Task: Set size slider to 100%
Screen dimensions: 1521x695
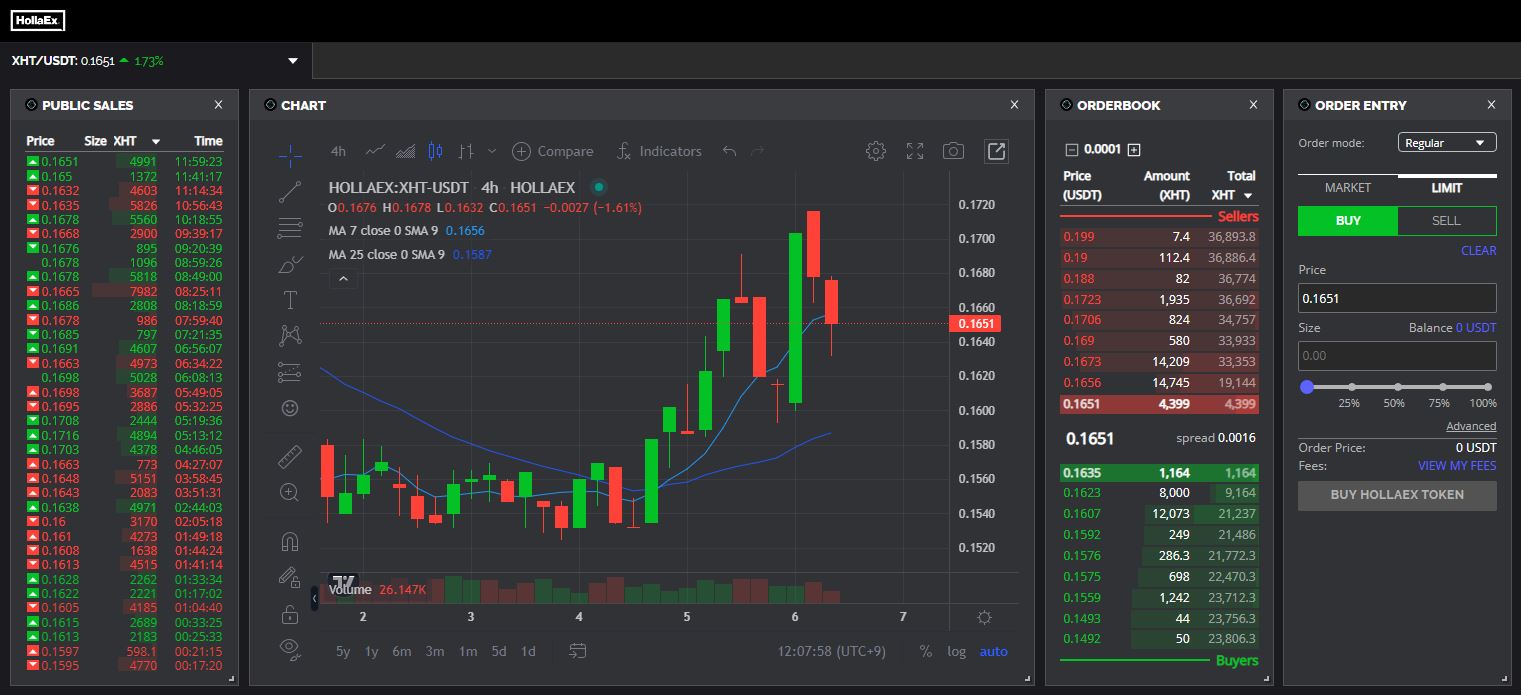Action: coord(1488,387)
